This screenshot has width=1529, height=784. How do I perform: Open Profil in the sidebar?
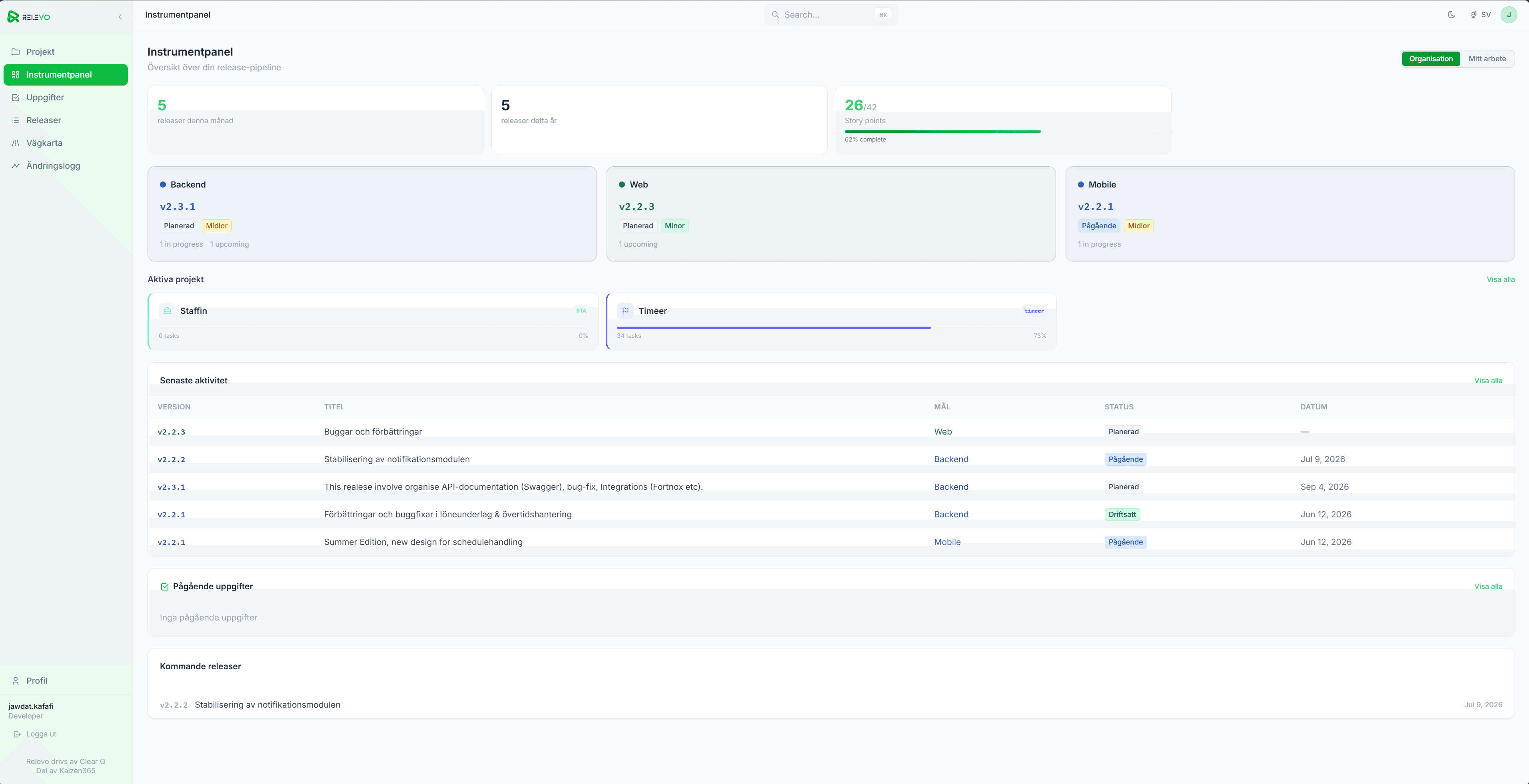click(x=66, y=681)
